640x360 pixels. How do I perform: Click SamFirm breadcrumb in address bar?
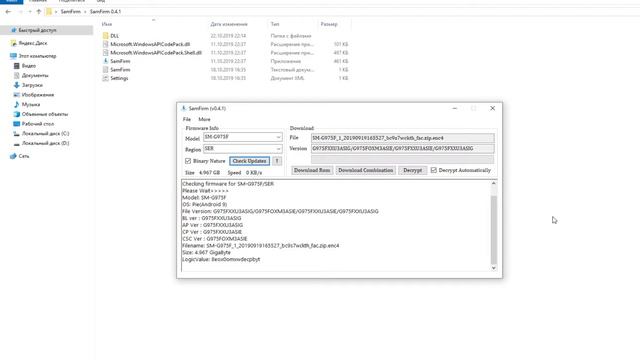pyautogui.click(x=71, y=12)
